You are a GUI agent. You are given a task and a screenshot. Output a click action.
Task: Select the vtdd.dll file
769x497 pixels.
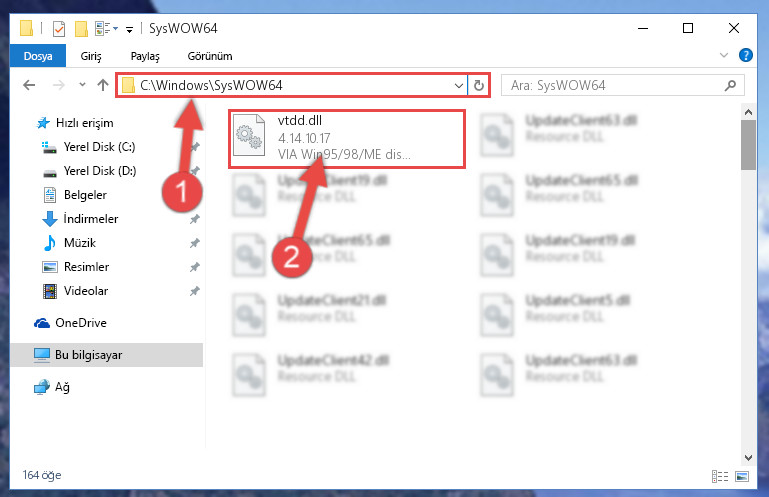[x=347, y=139]
